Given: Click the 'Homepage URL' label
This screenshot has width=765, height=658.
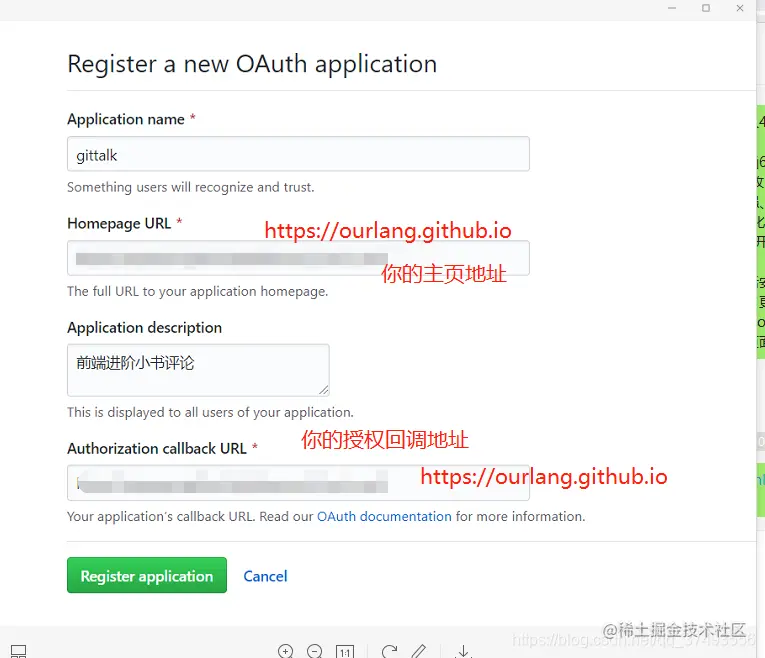Looking at the screenshot, I should click(119, 223).
